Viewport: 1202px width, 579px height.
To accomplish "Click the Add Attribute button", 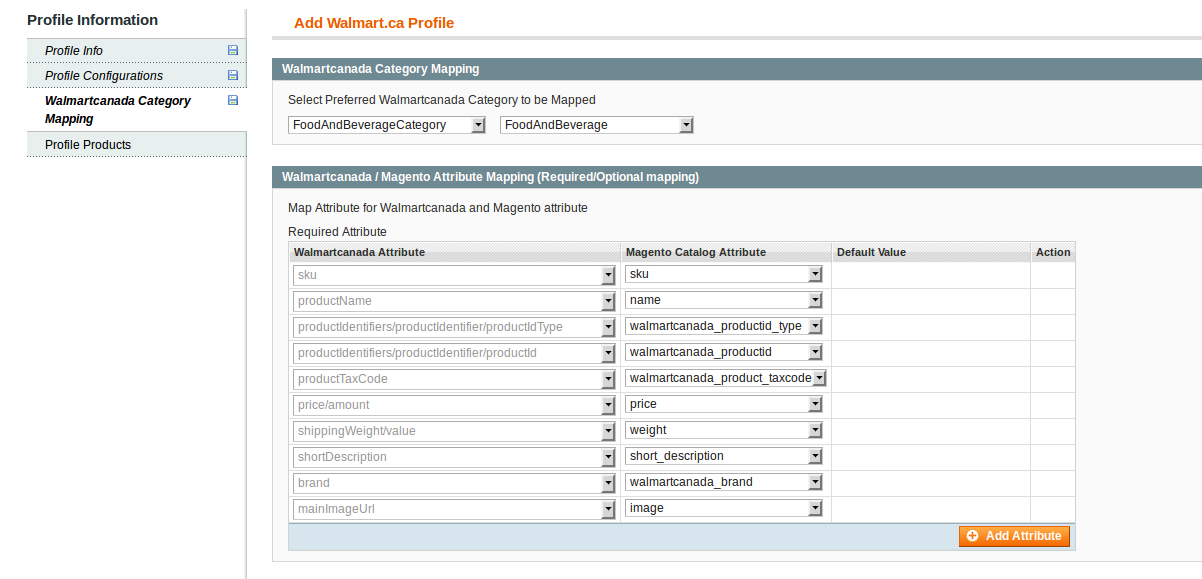I will [1014, 536].
